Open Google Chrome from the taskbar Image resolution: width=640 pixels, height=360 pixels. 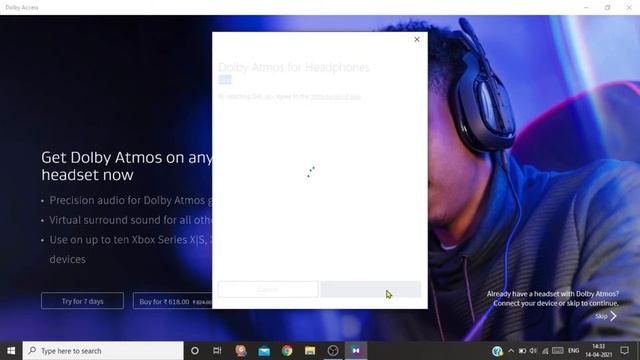coord(287,351)
